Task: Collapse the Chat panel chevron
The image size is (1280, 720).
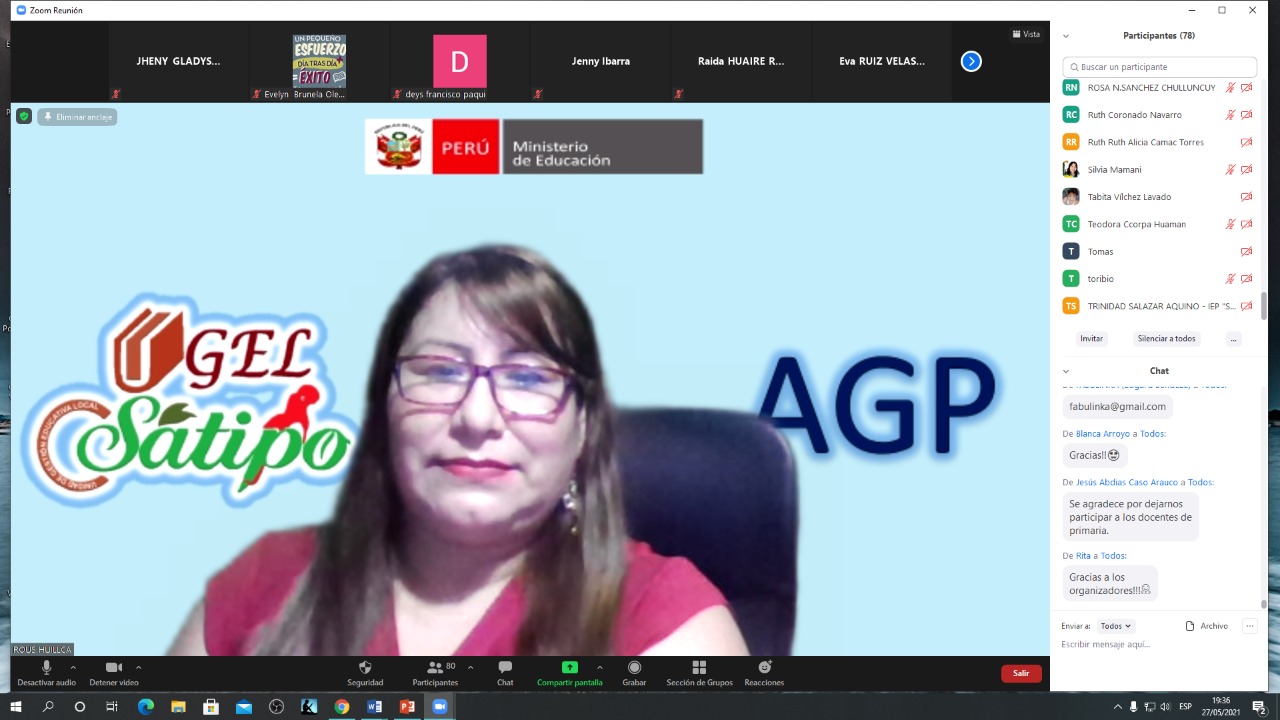Action: tap(1066, 371)
